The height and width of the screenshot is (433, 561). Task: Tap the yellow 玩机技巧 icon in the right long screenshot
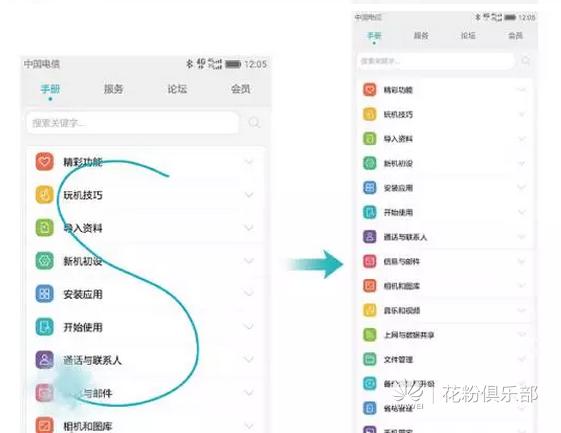[370, 114]
